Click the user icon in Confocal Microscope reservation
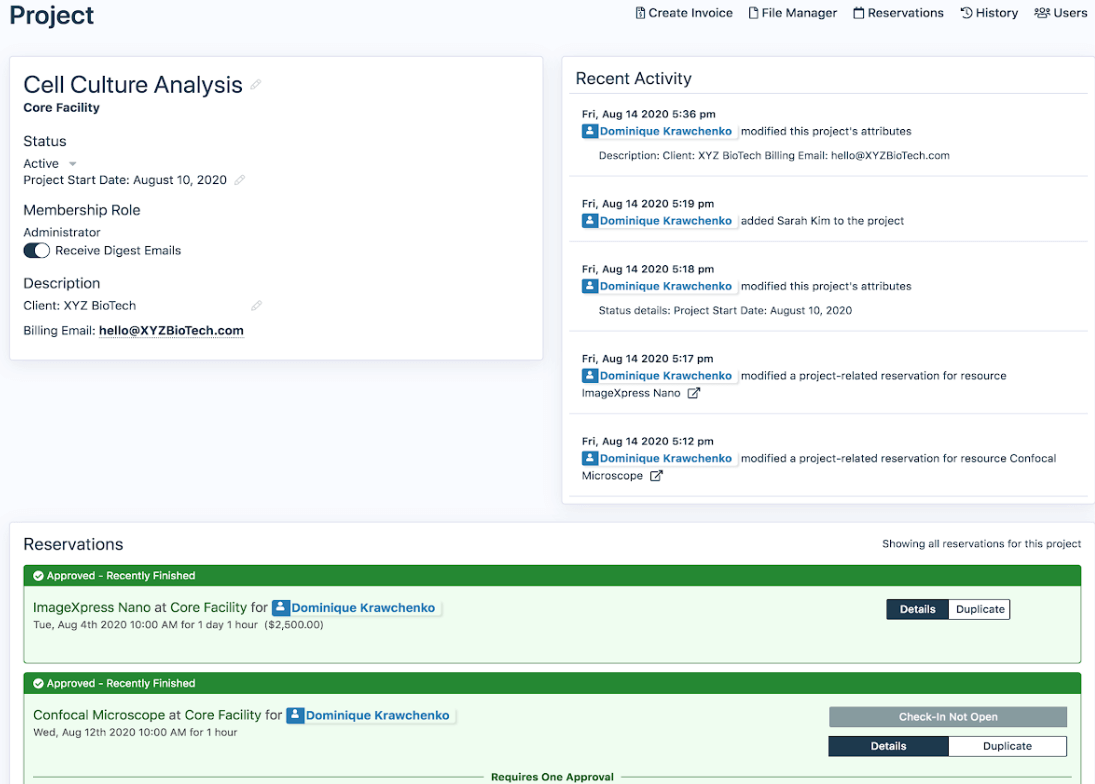The height and width of the screenshot is (784, 1095). click(x=295, y=715)
